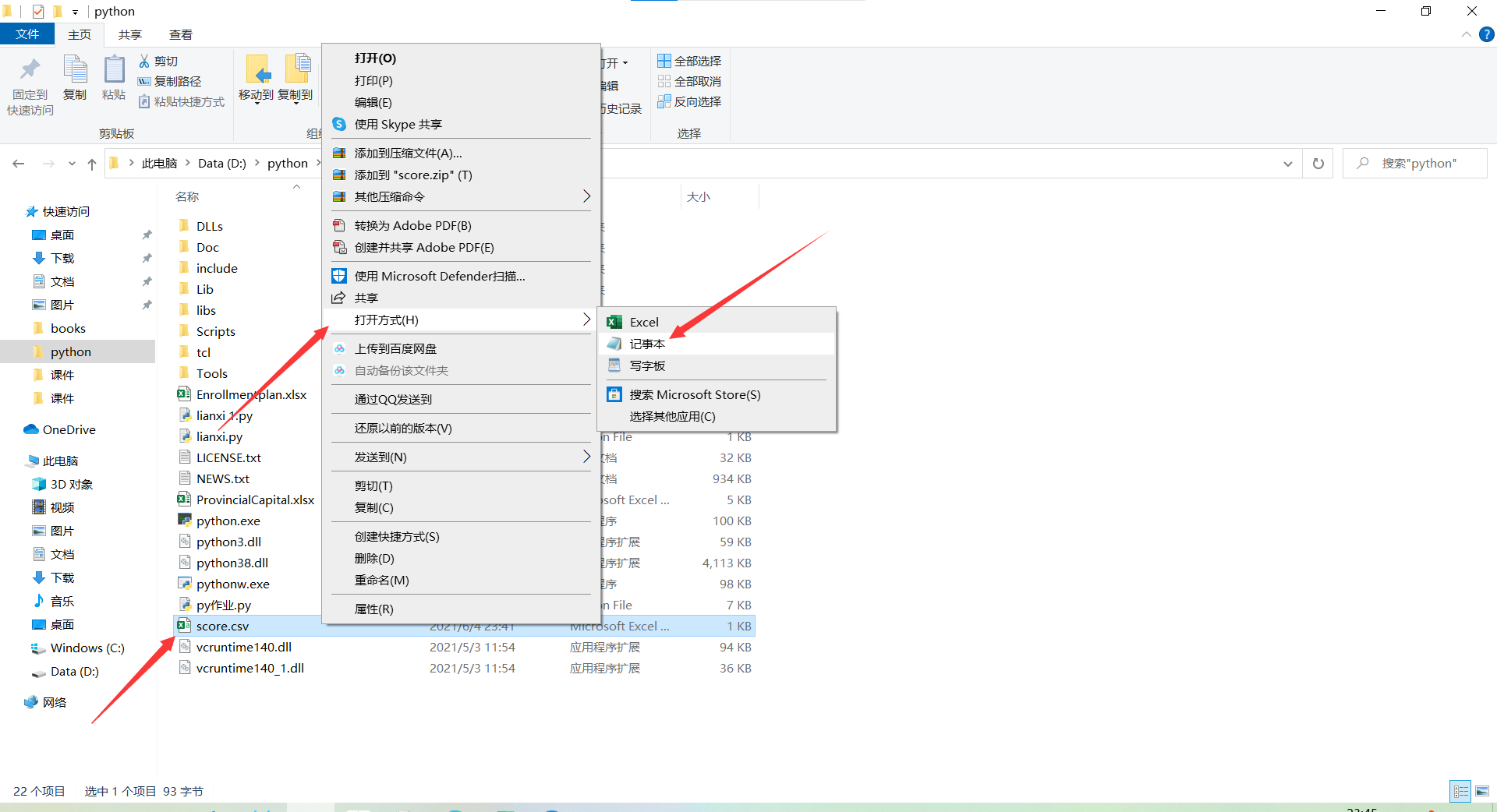Click 此电脑 in breadcrumb path
This screenshot has width=1497, height=812.
point(160,164)
